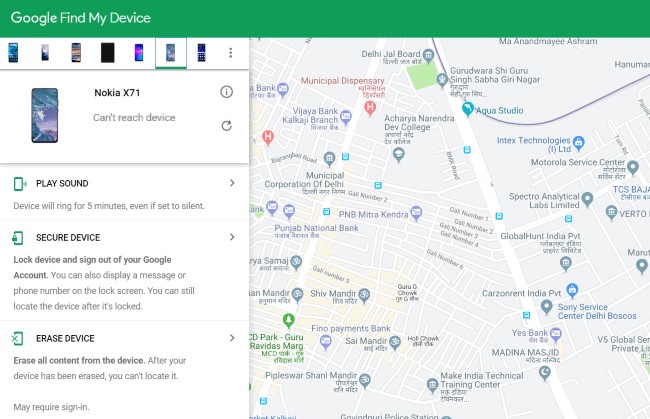
Task: Click the PNB Mitra Kendra bank pin
Action: (x=416, y=213)
